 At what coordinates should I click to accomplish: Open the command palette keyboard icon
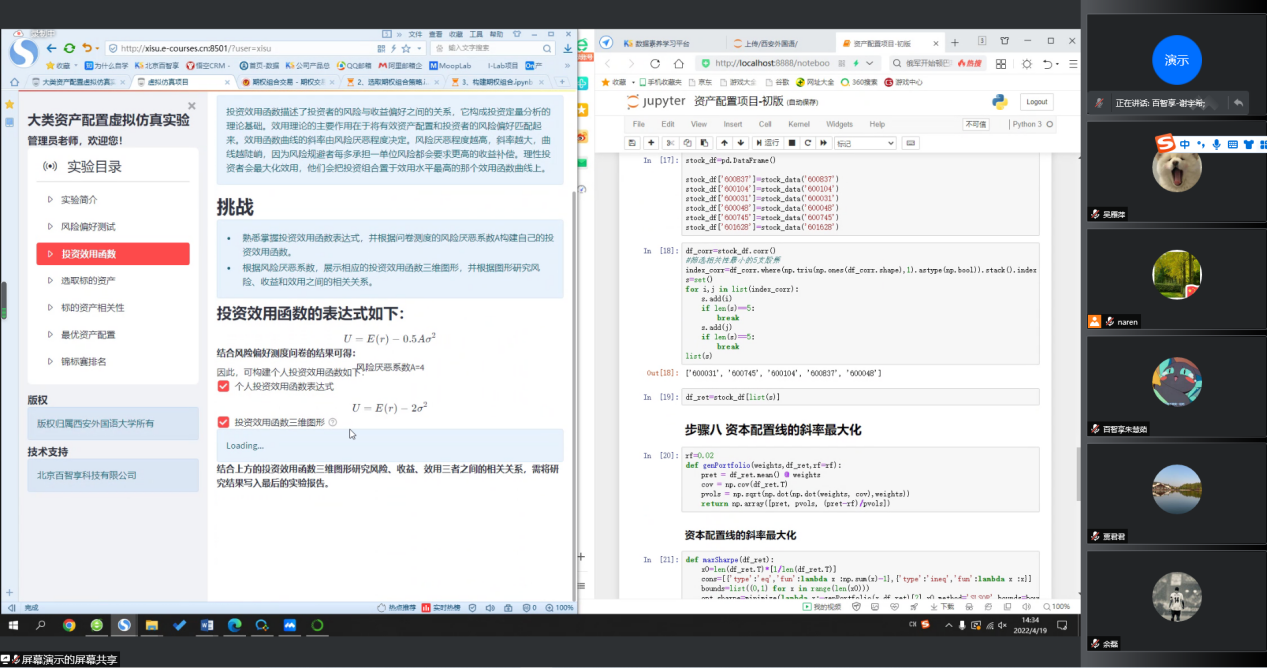[x=910, y=143]
